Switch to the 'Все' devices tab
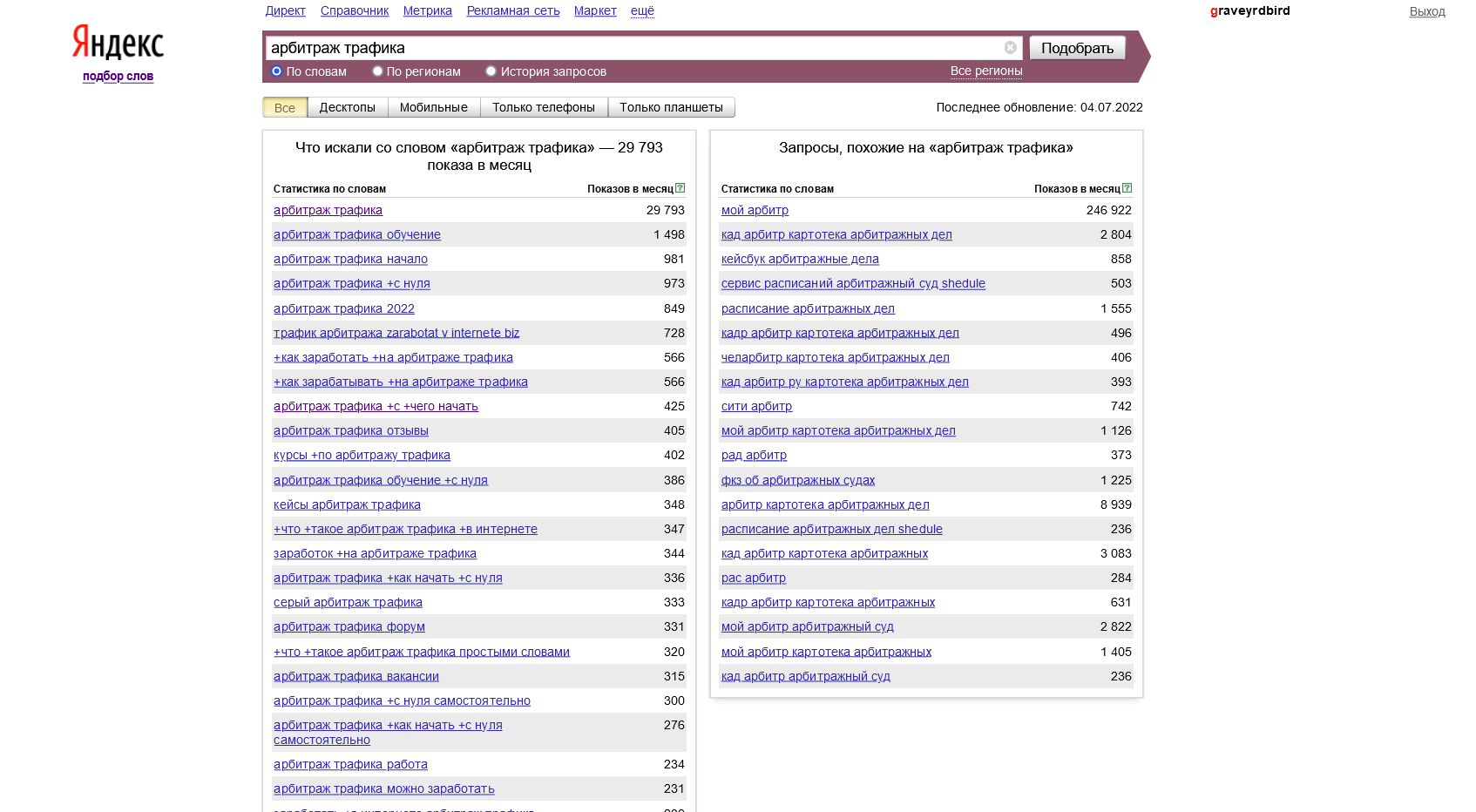This screenshot has width=1476, height=812. pos(285,107)
